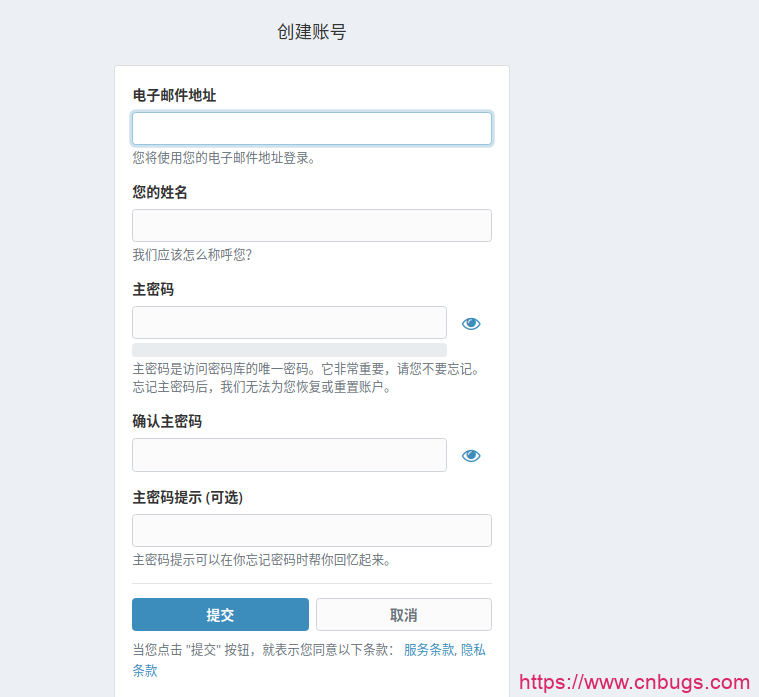The width and height of the screenshot is (759, 697).
Task: Click the 电子邮件地址 field label
Action: tap(174, 95)
